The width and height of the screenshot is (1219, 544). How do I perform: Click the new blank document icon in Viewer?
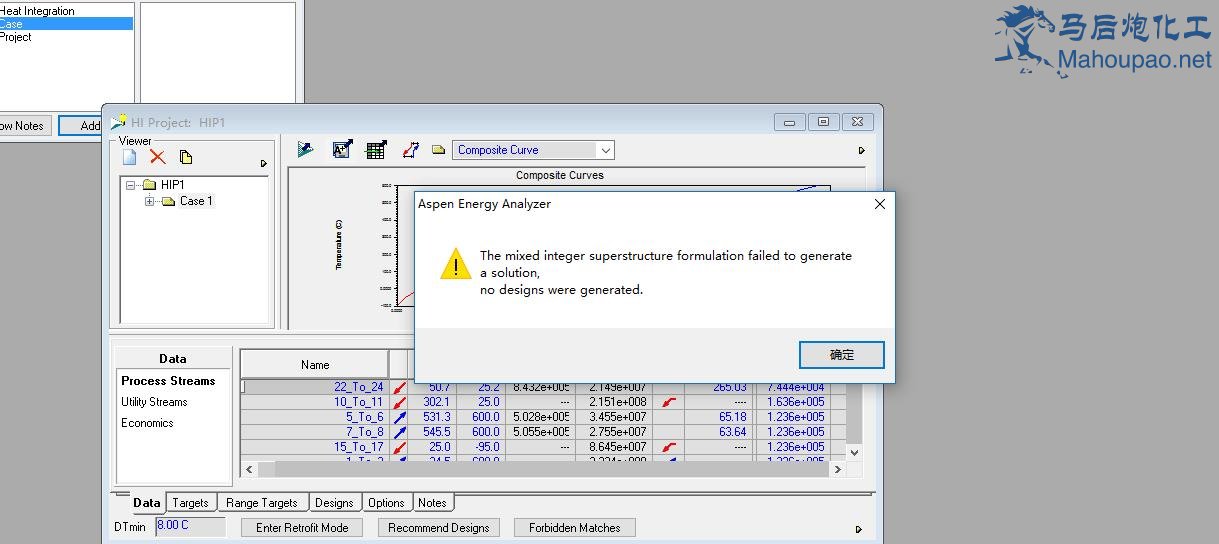point(129,157)
